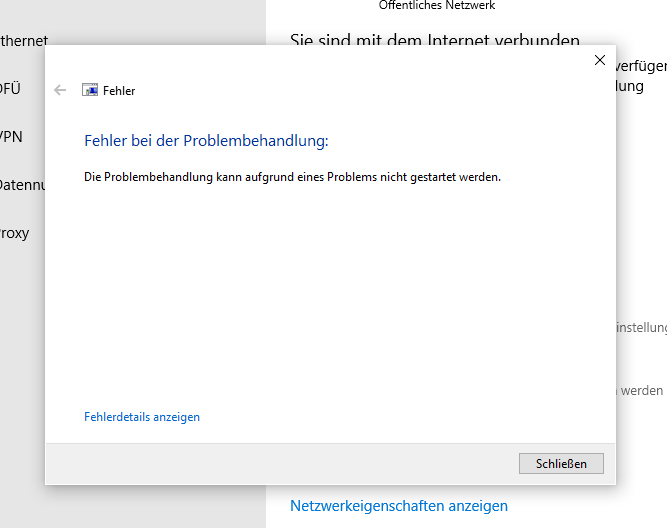Select the Proxy item in the Settings sidebar
Viewport: 667px width, 528px height.
tap(14, 233)
